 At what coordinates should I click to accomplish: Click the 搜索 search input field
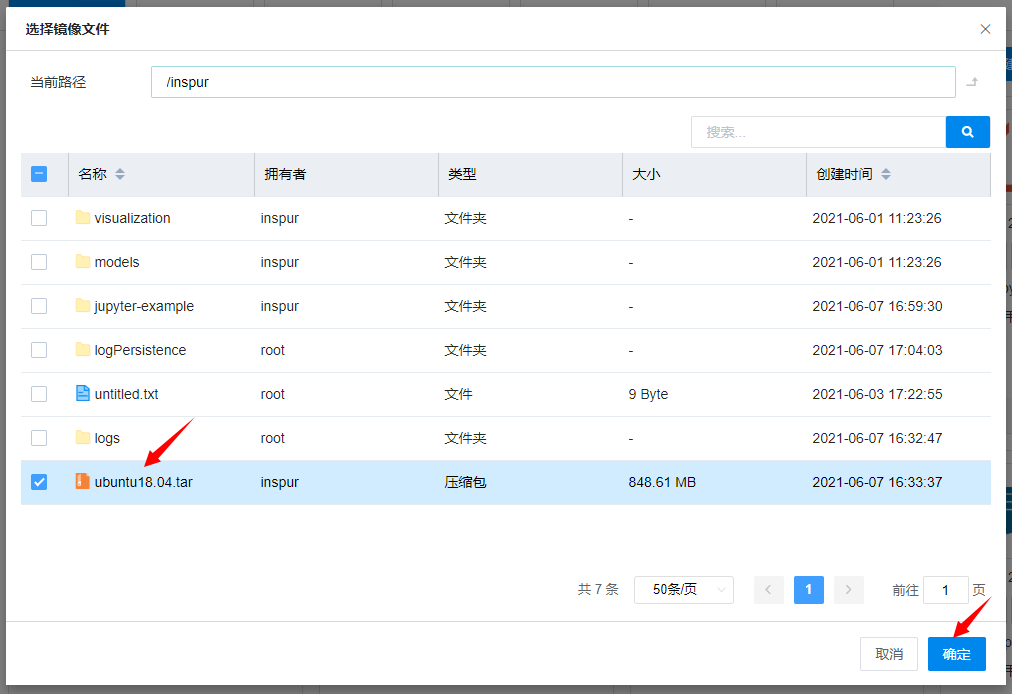tap(818, 132)
